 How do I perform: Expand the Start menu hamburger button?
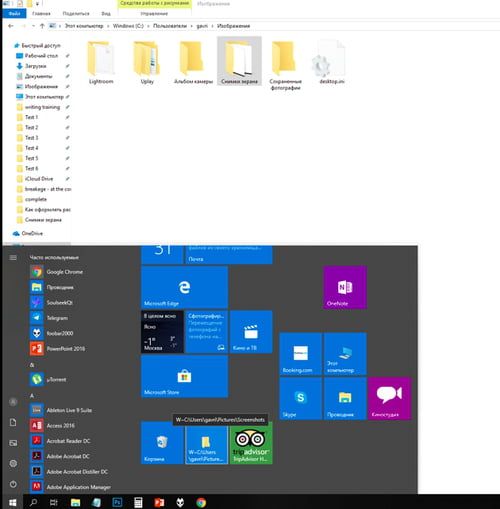point(13,257)
